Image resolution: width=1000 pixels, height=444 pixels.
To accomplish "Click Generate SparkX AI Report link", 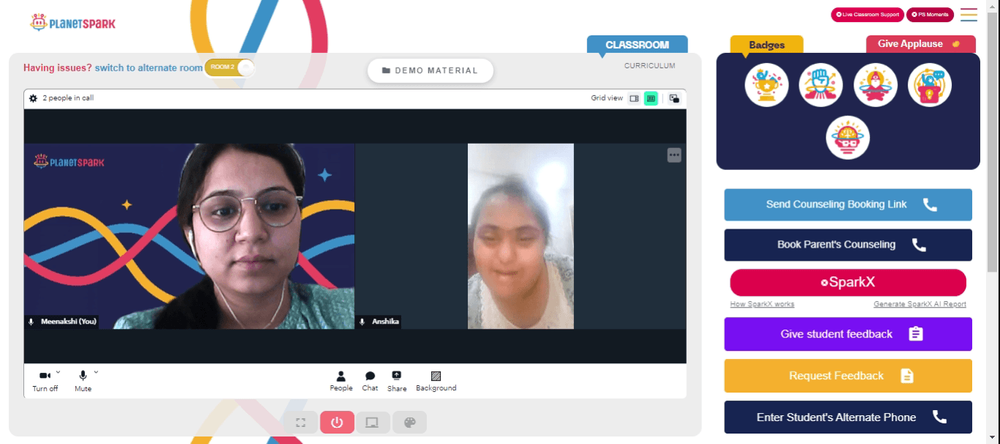I will tap(920, 304).
